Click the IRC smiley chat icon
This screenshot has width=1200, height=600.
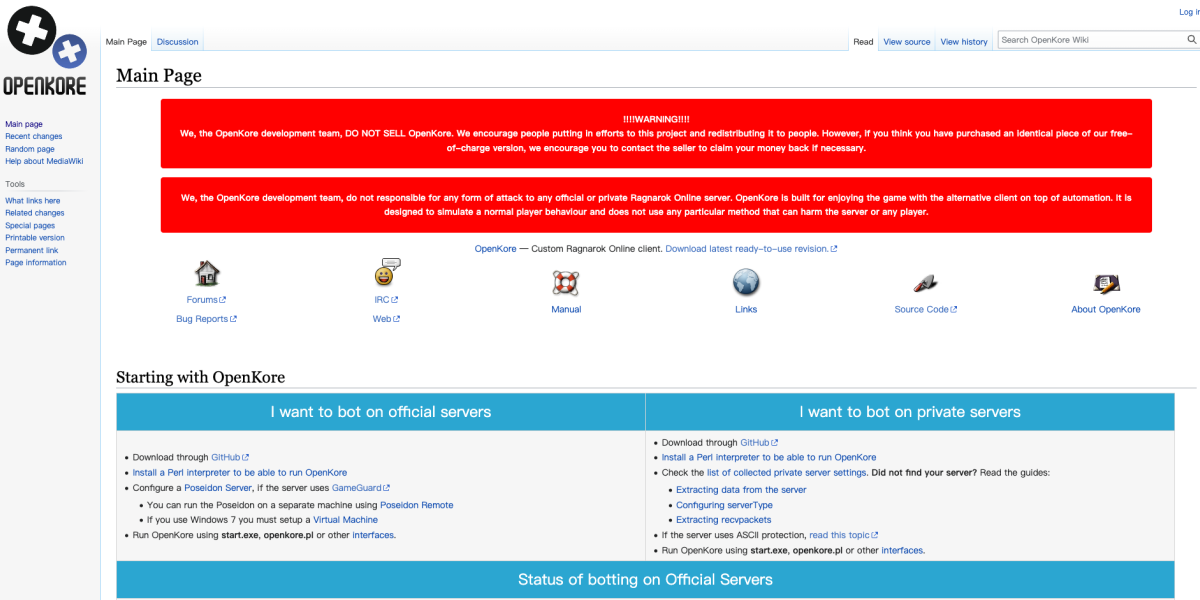click(x=387, y=272)
